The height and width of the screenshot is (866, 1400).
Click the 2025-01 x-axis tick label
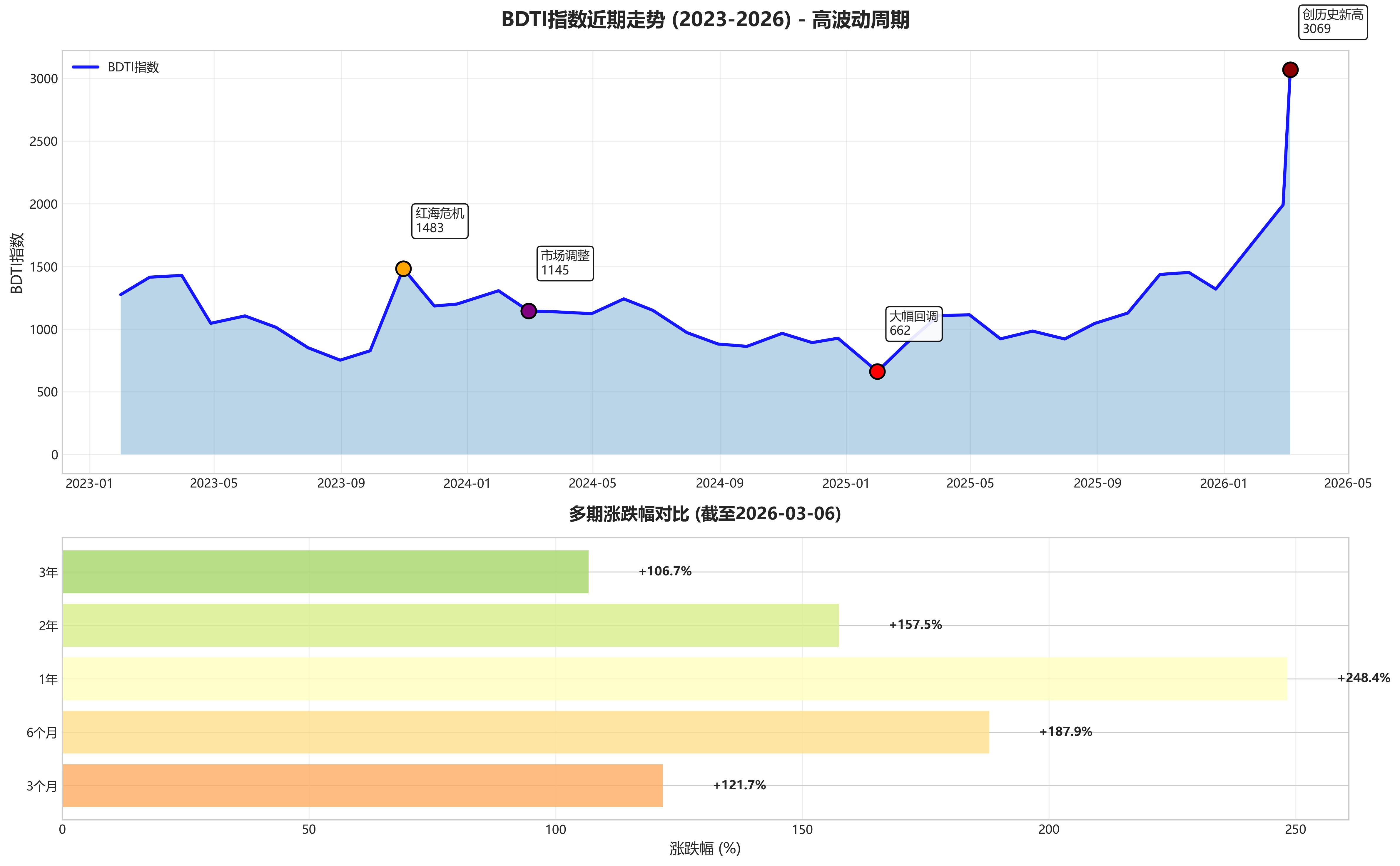[x=846, y=483]
